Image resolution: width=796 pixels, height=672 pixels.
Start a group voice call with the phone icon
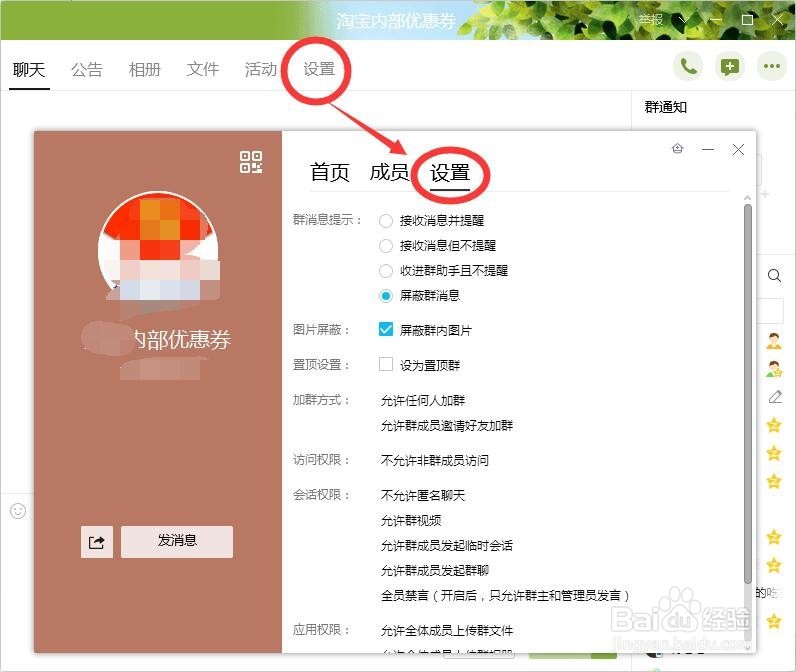tap(688, 66)
